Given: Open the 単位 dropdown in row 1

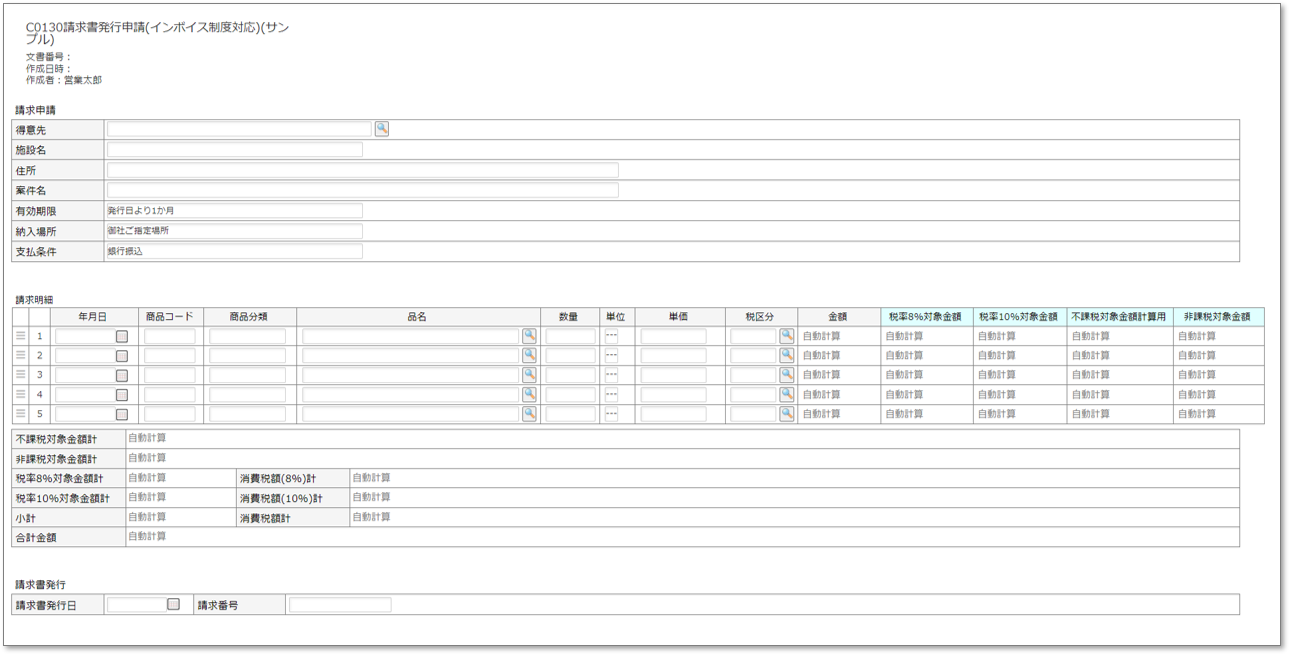Looking at the screenshot, I should [x=611, y=337].
